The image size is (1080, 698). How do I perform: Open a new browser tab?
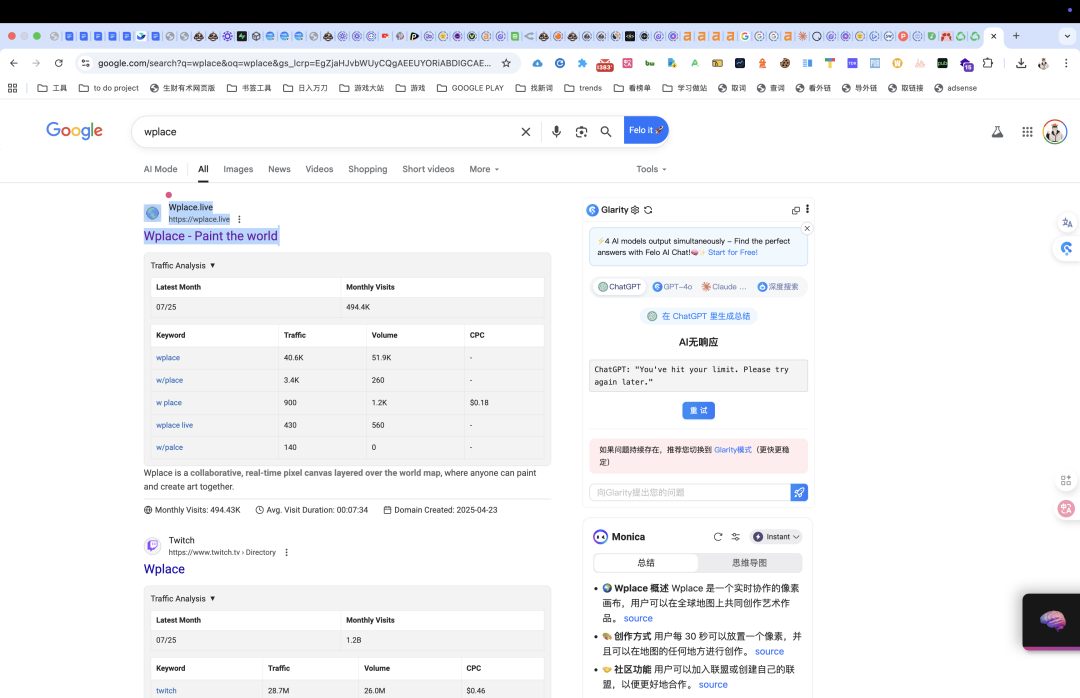point(1016,36)
